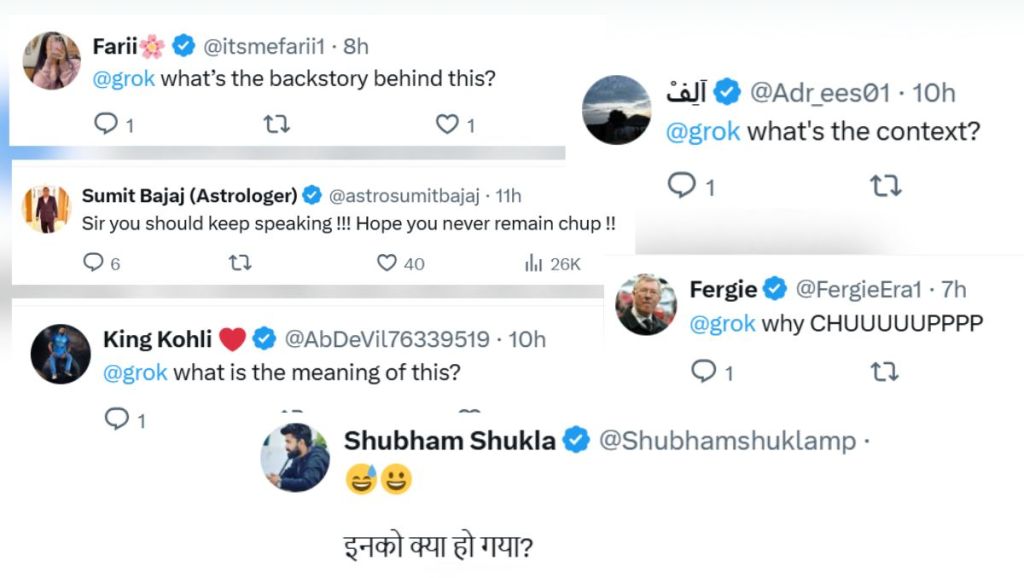The height and width of the screenshot is (578, 1024).
Task: Open King Kohli's profile avatar
Action: click(60, 353)
